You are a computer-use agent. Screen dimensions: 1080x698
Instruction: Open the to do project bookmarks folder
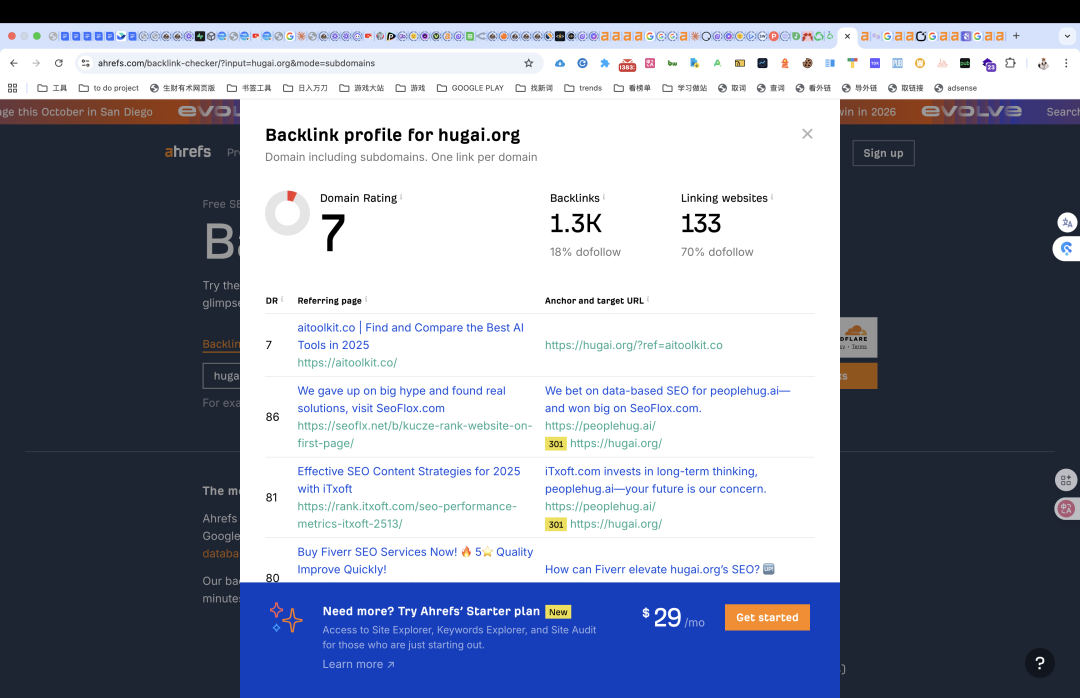click(x=109, y=88)
